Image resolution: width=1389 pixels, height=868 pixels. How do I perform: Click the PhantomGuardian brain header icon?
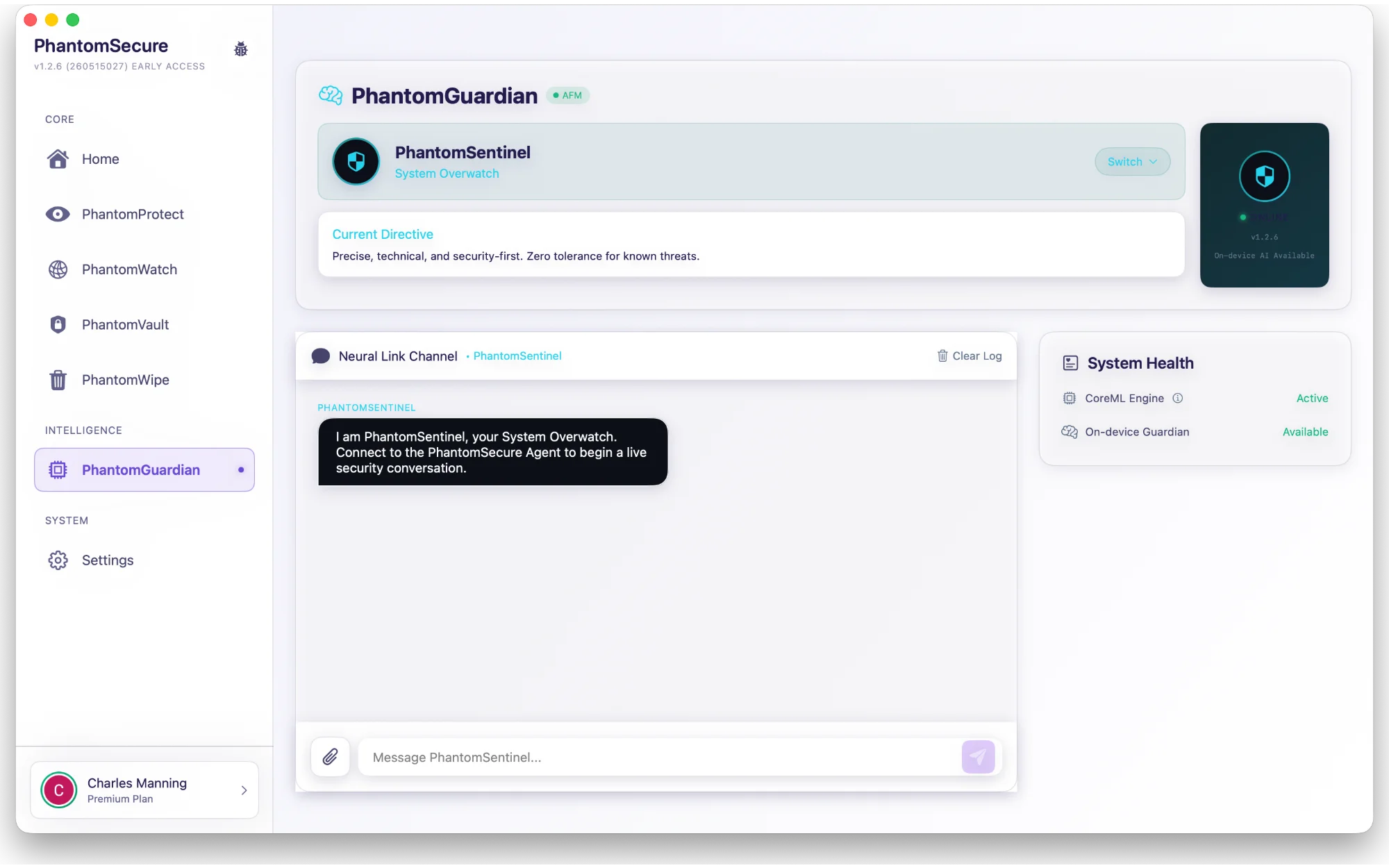point(331,95)
